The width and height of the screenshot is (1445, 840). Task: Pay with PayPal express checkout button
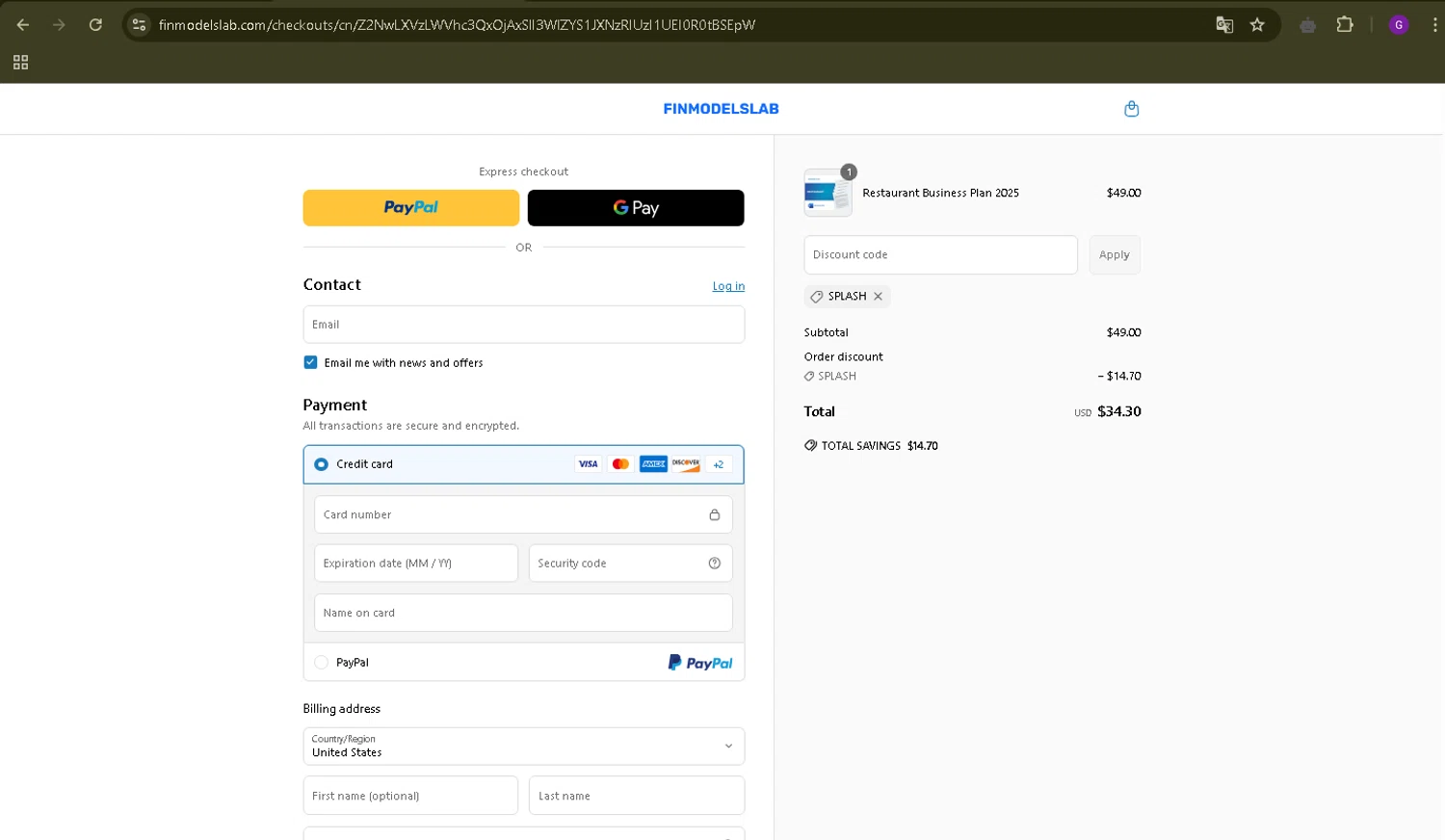coord(411,208)
